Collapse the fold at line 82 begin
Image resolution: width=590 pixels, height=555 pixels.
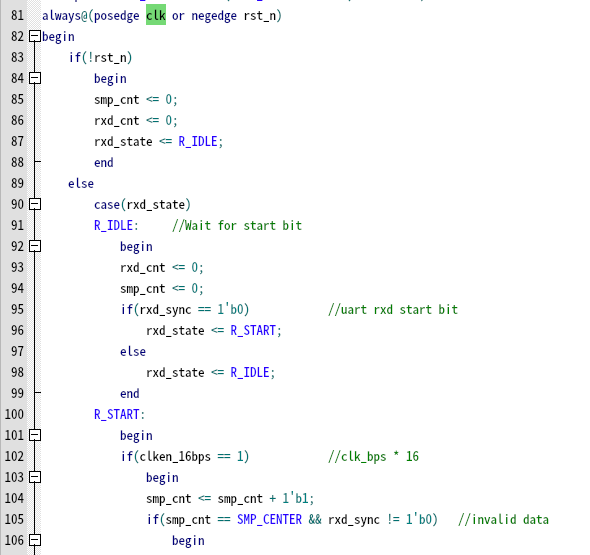(x=35, y=36)
